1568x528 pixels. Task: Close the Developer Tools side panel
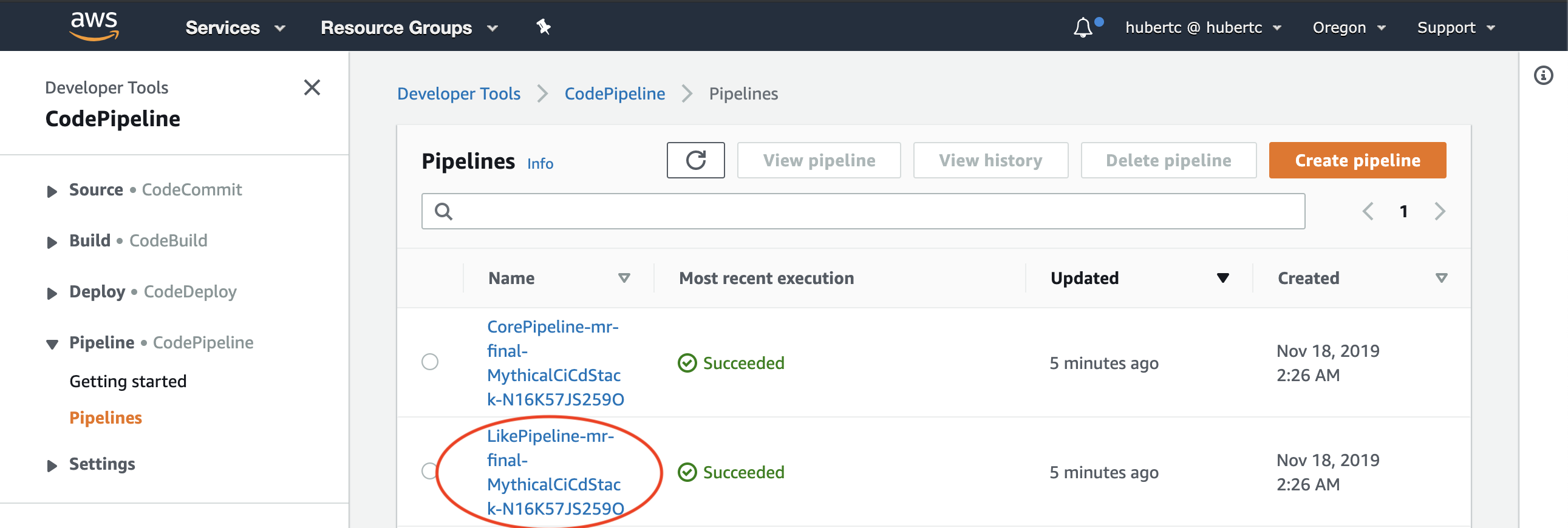coord(312,87)
